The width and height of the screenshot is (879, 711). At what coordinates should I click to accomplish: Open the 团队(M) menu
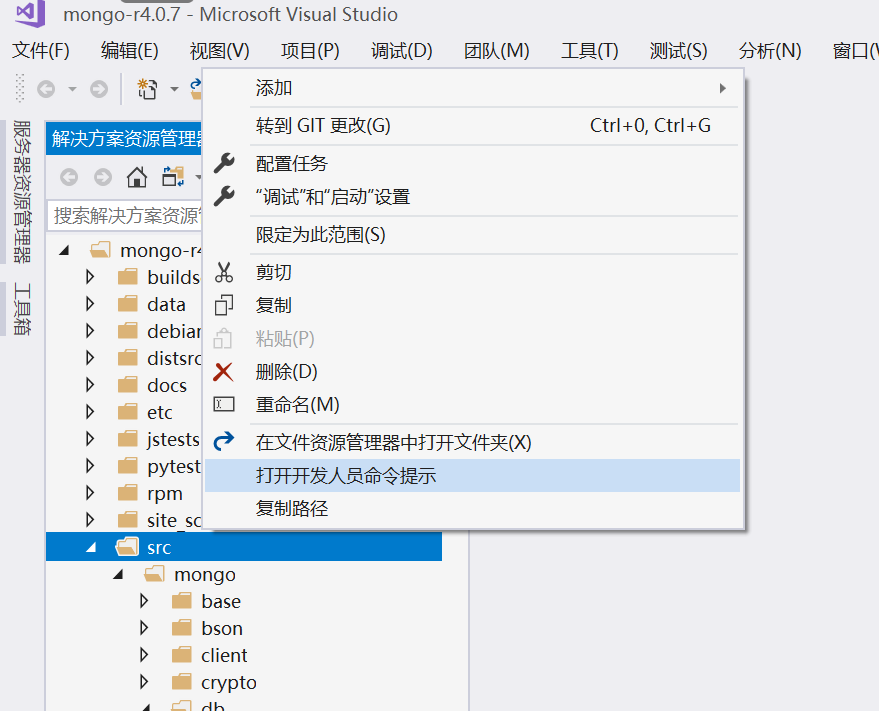click(x=497, y=51)
